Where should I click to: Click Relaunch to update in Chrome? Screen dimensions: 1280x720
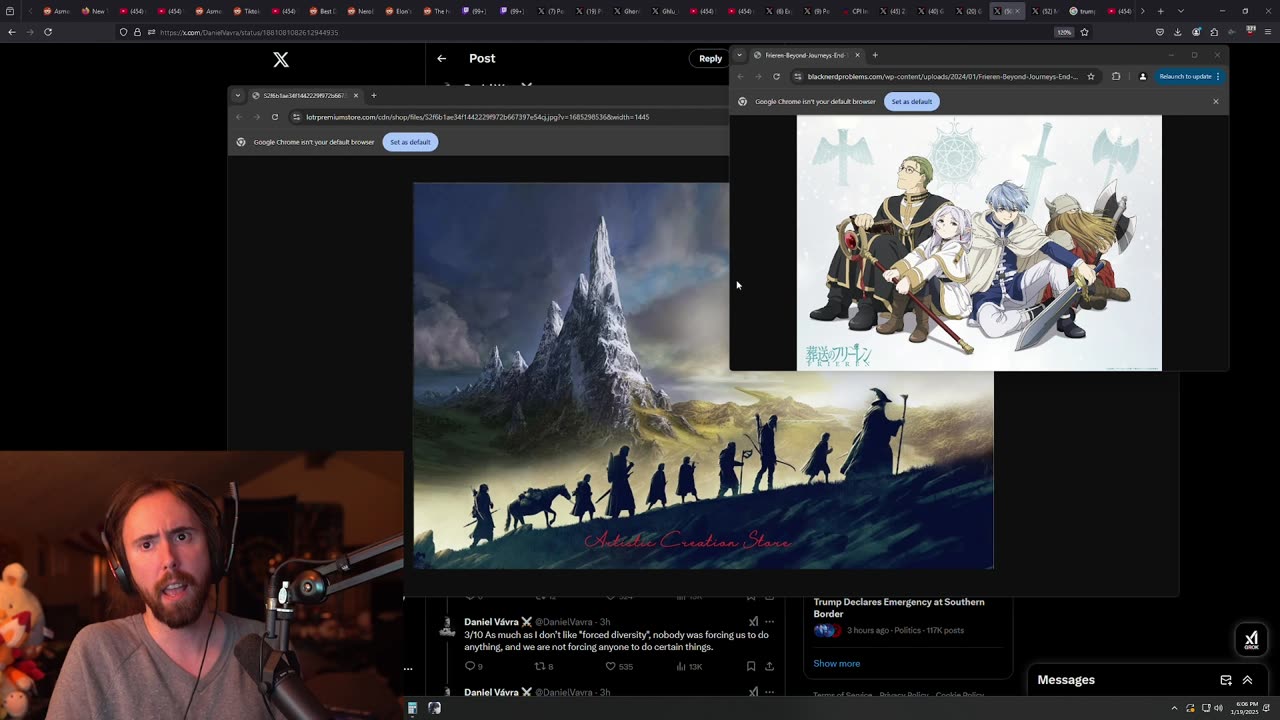1189,76
